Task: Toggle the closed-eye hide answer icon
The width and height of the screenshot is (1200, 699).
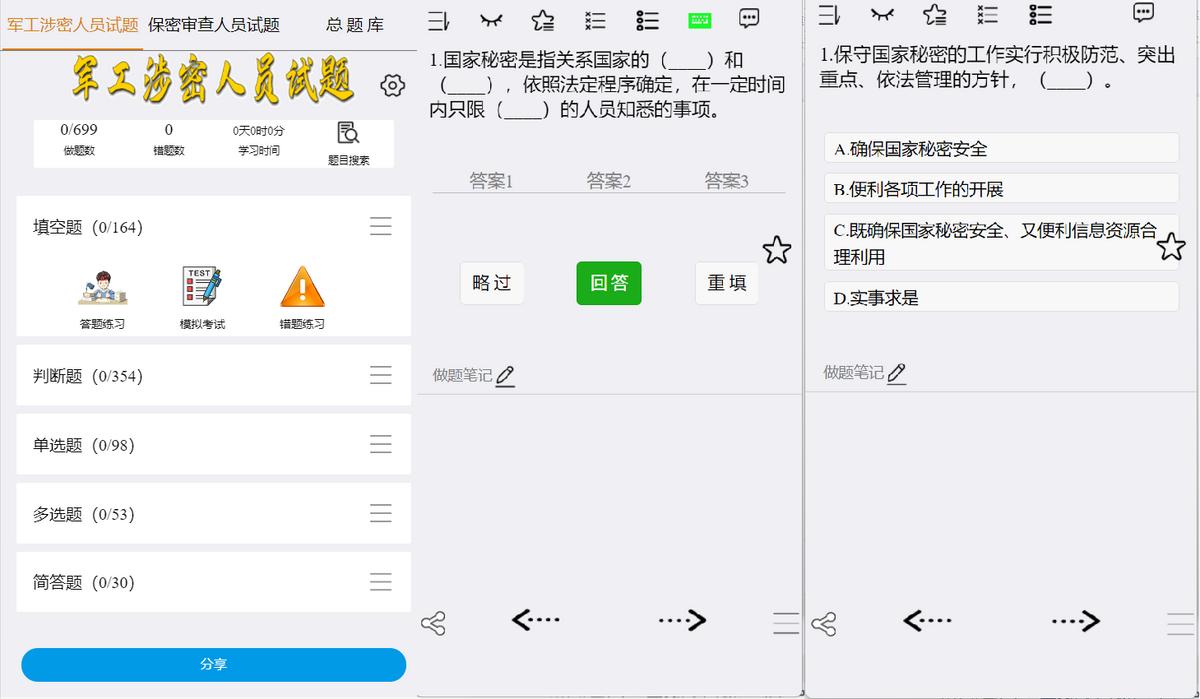Action: [x=492, y=20]
